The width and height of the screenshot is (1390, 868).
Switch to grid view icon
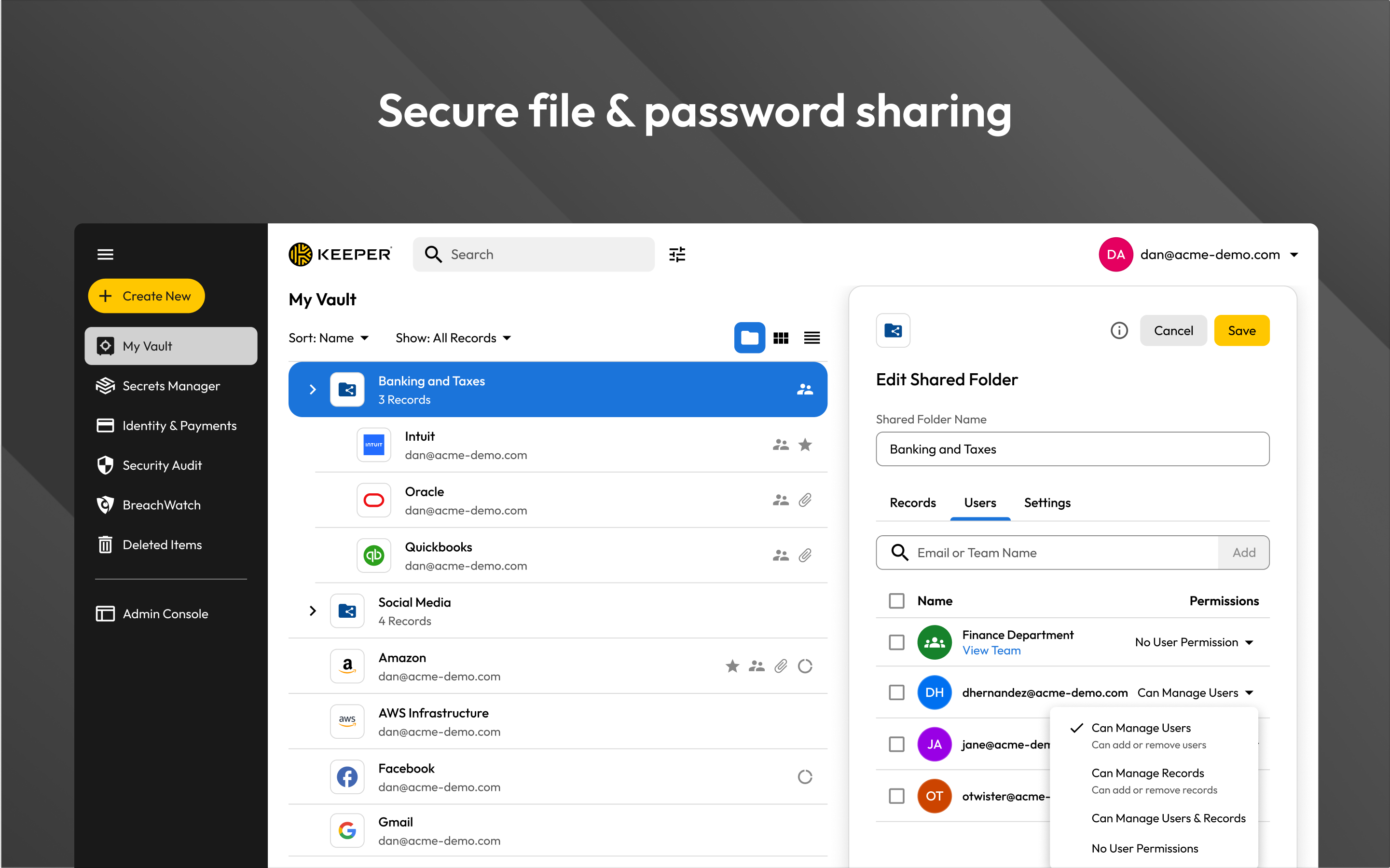click(x=781, y=338)
